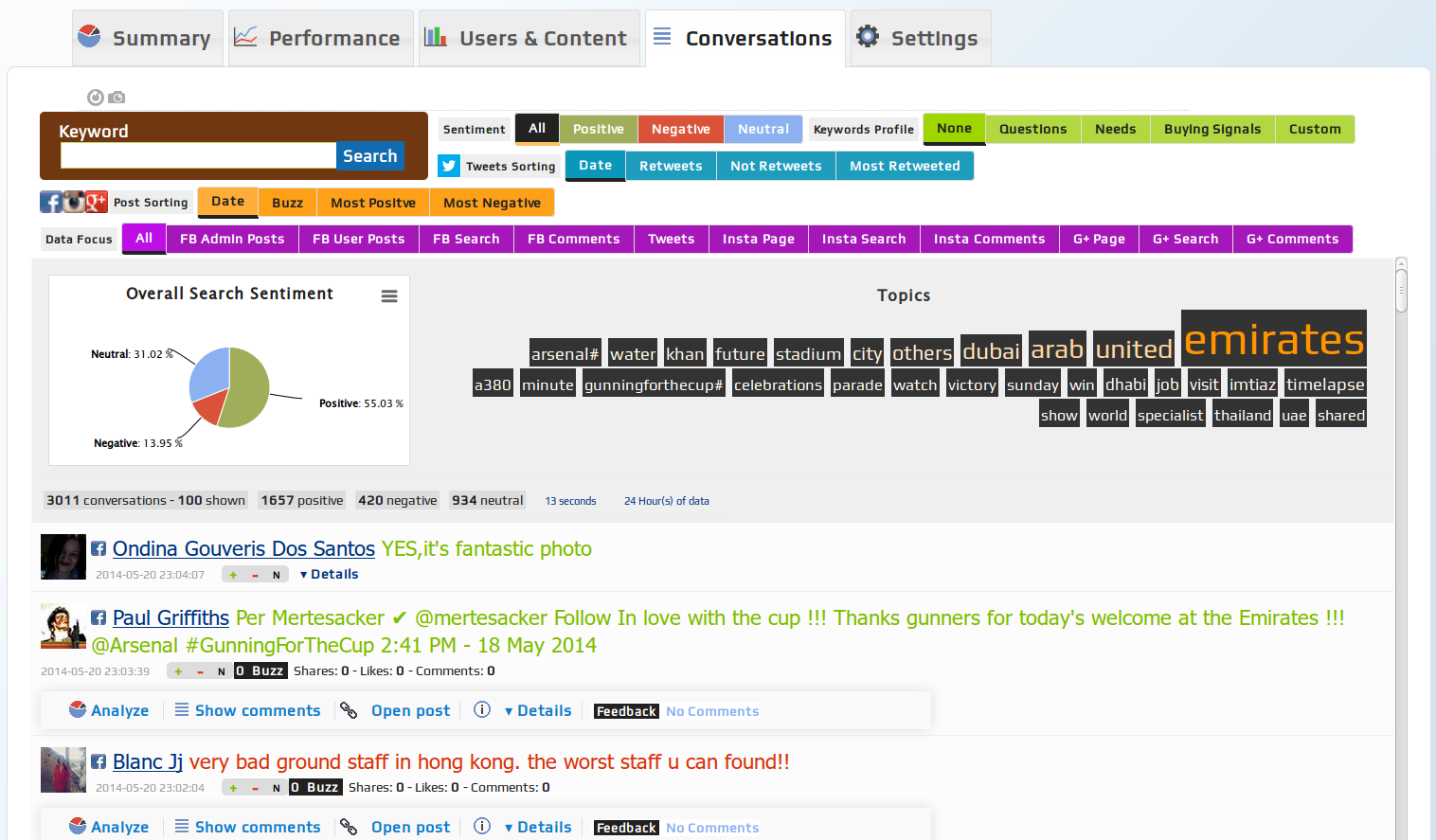Click inside the Keyword input field

198,155
